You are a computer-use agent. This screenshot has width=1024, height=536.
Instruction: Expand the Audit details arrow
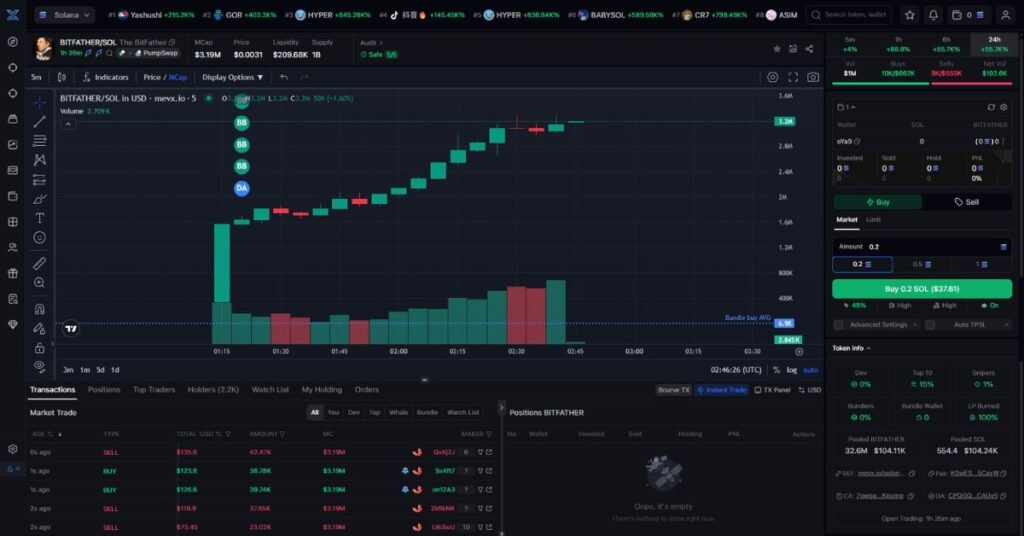pos(381,42)
